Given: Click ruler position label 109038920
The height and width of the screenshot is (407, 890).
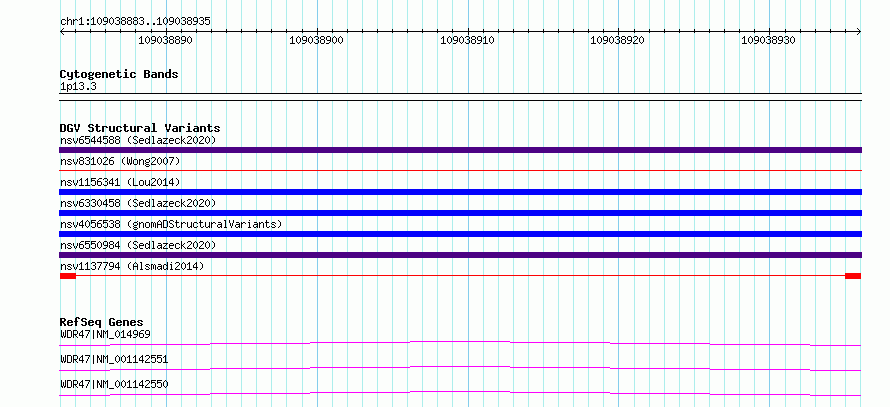Looking at the screenshot, I should (x=618, y=40).
